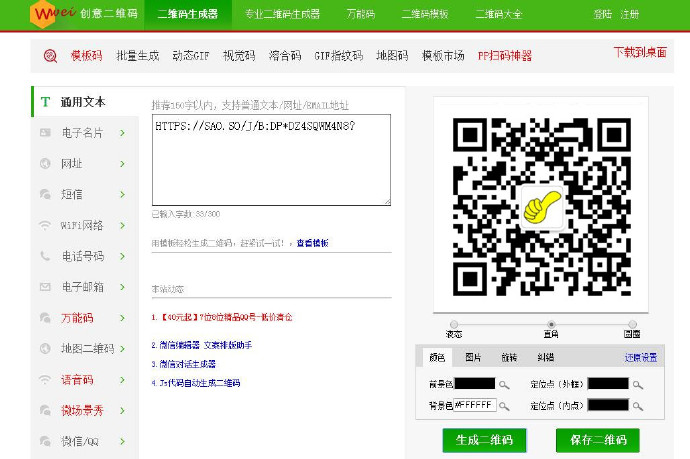Click the 生成二维码 button

point(484,440)
